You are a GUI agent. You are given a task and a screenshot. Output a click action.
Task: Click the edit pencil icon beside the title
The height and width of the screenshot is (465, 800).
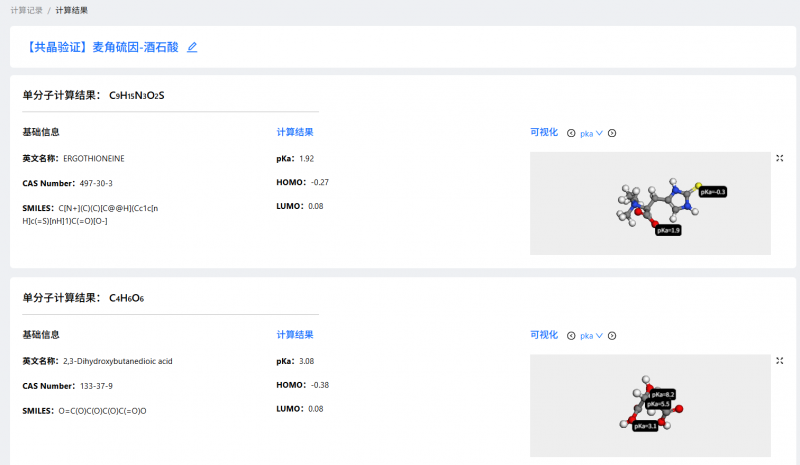pos(192,47)
